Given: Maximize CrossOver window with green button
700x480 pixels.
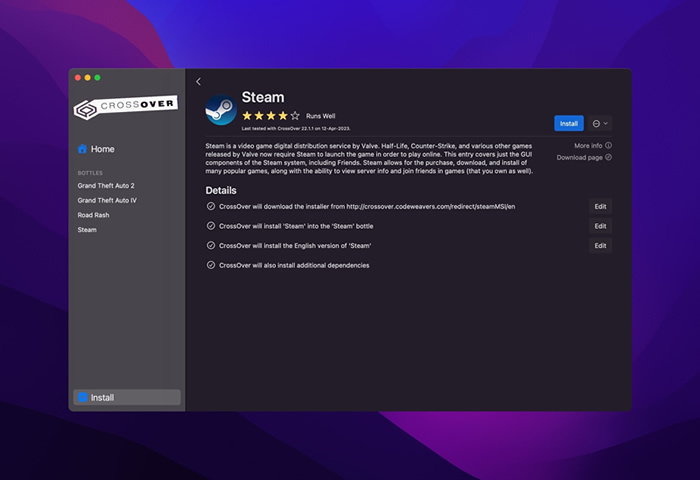Looking at the screenshot, I should (x=97, y=78).
